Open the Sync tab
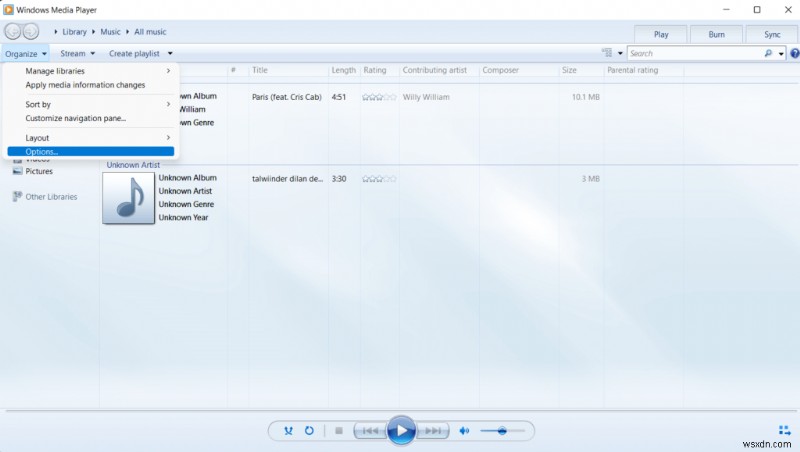The image size is (800, 452). pyautogui.click(x=772, y=33)
